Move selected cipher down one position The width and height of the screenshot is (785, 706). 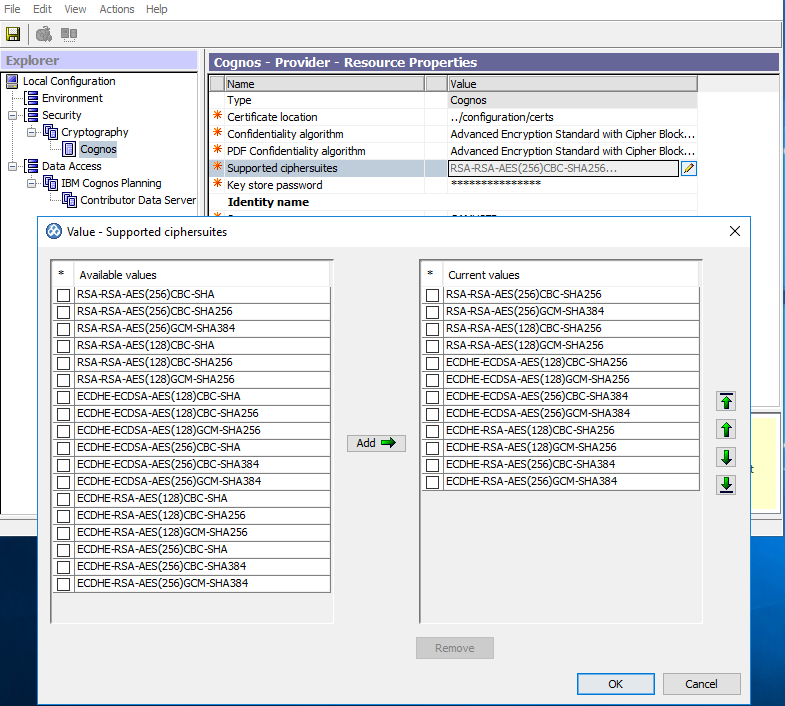click(x=726, y=457)
